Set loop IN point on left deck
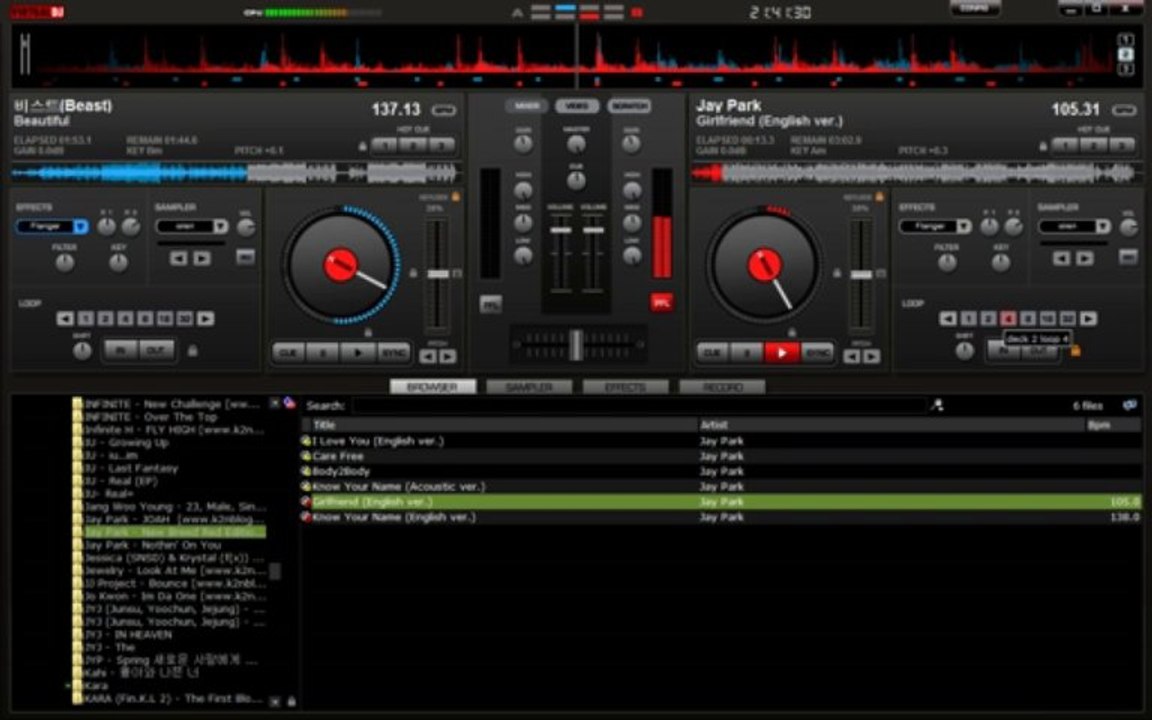The height and width of the screenshot is (720, 1152). point(121,350)
